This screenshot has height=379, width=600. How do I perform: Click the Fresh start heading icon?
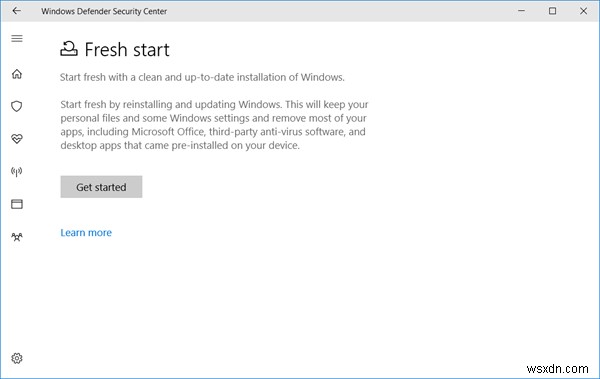coord(69,49)
